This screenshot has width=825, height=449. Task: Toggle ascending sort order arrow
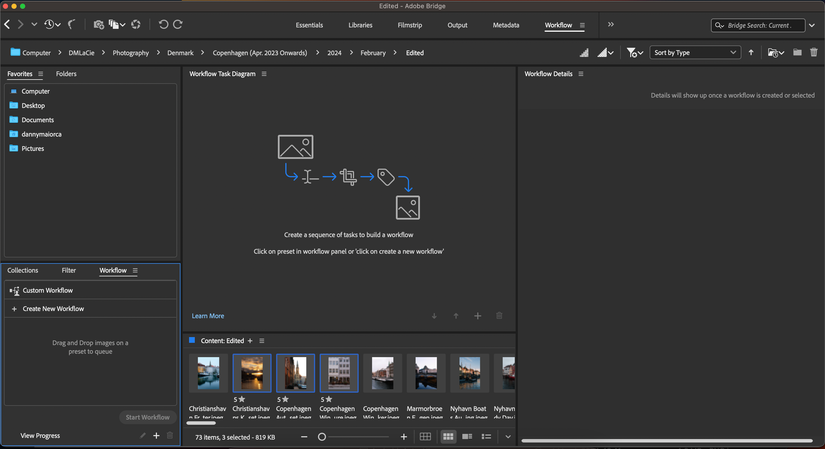[x=751, y=53]
